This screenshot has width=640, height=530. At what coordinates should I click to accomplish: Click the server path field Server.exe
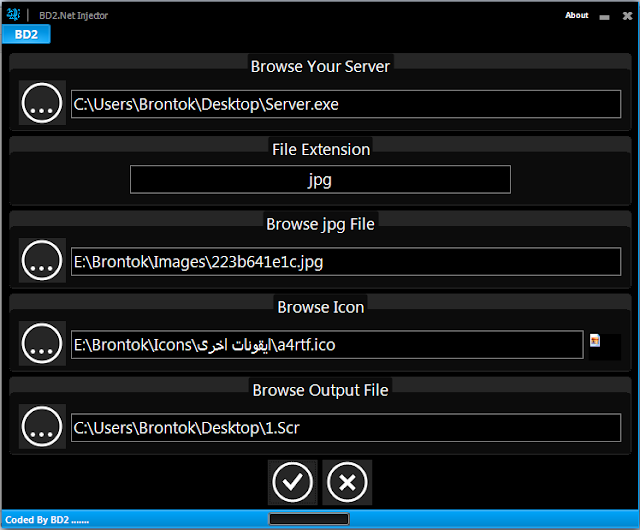[346, 104]
